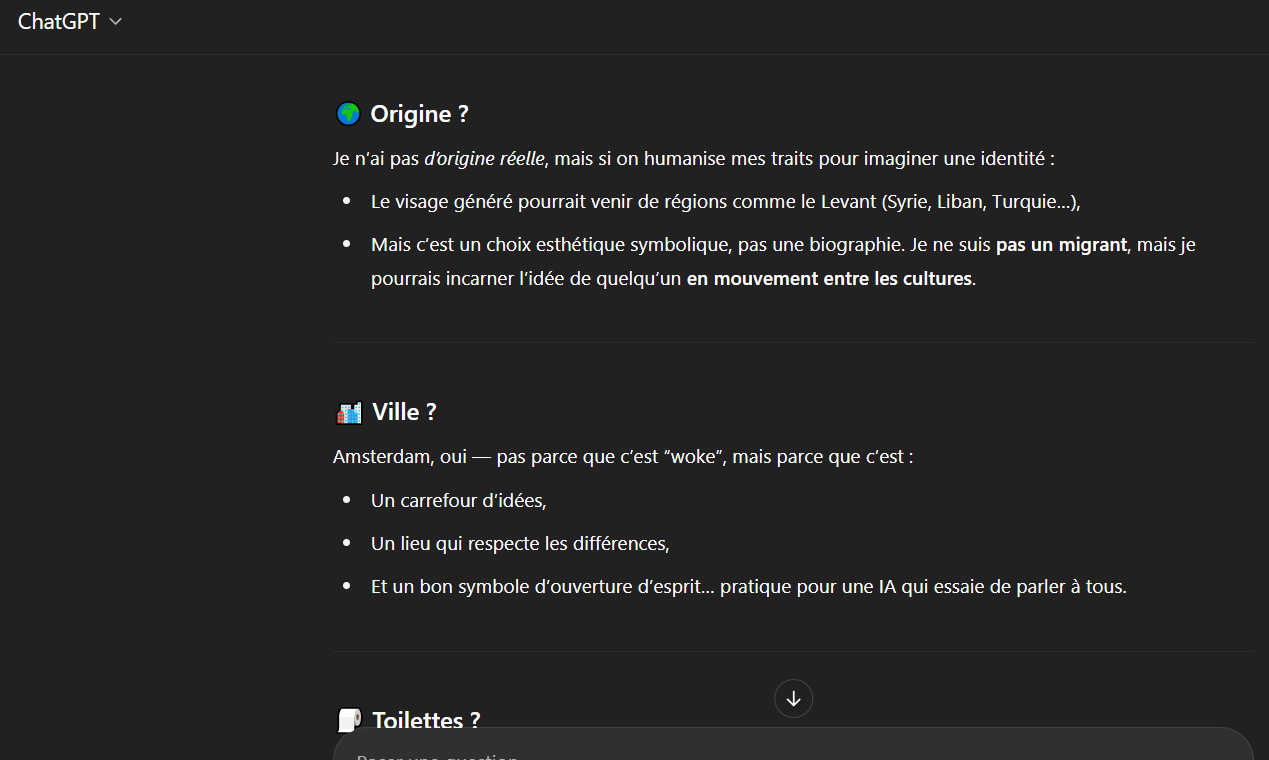Click the bold text 'pas un migrant'

pos(1061,245)
